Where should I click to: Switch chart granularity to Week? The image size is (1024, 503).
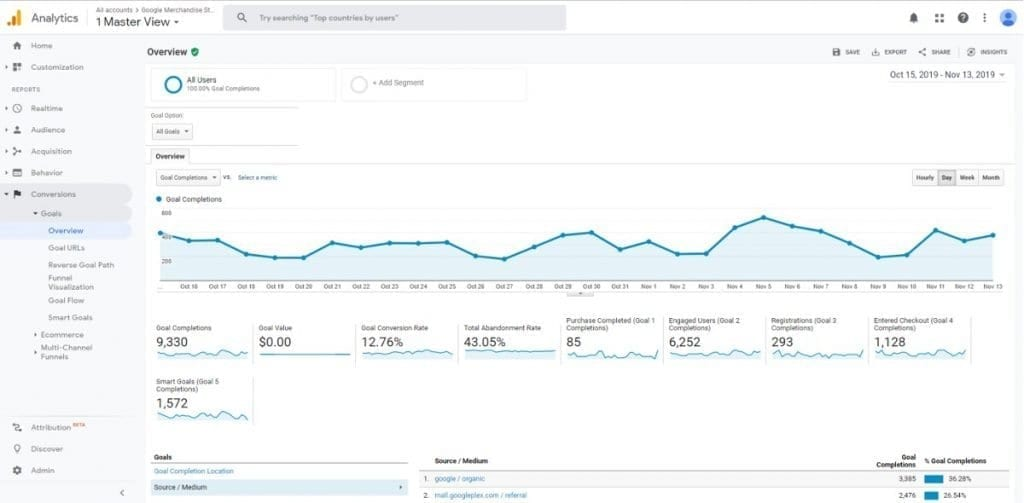(x=967, y=178)
